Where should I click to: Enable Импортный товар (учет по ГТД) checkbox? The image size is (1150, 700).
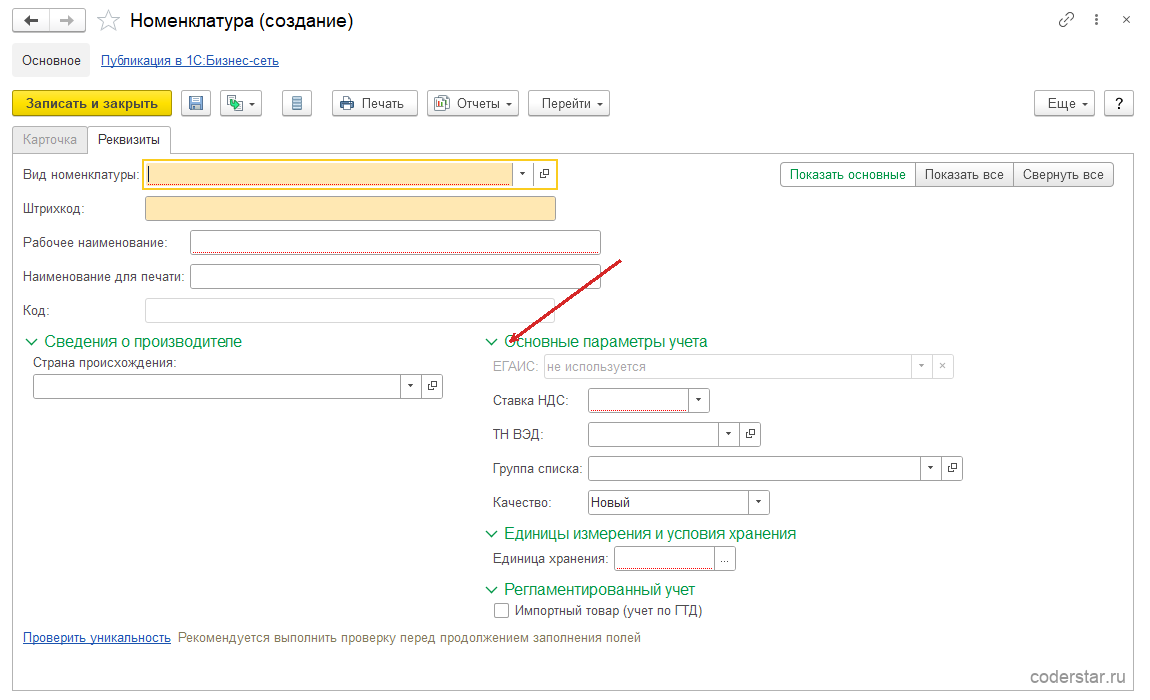pos(502,610)
